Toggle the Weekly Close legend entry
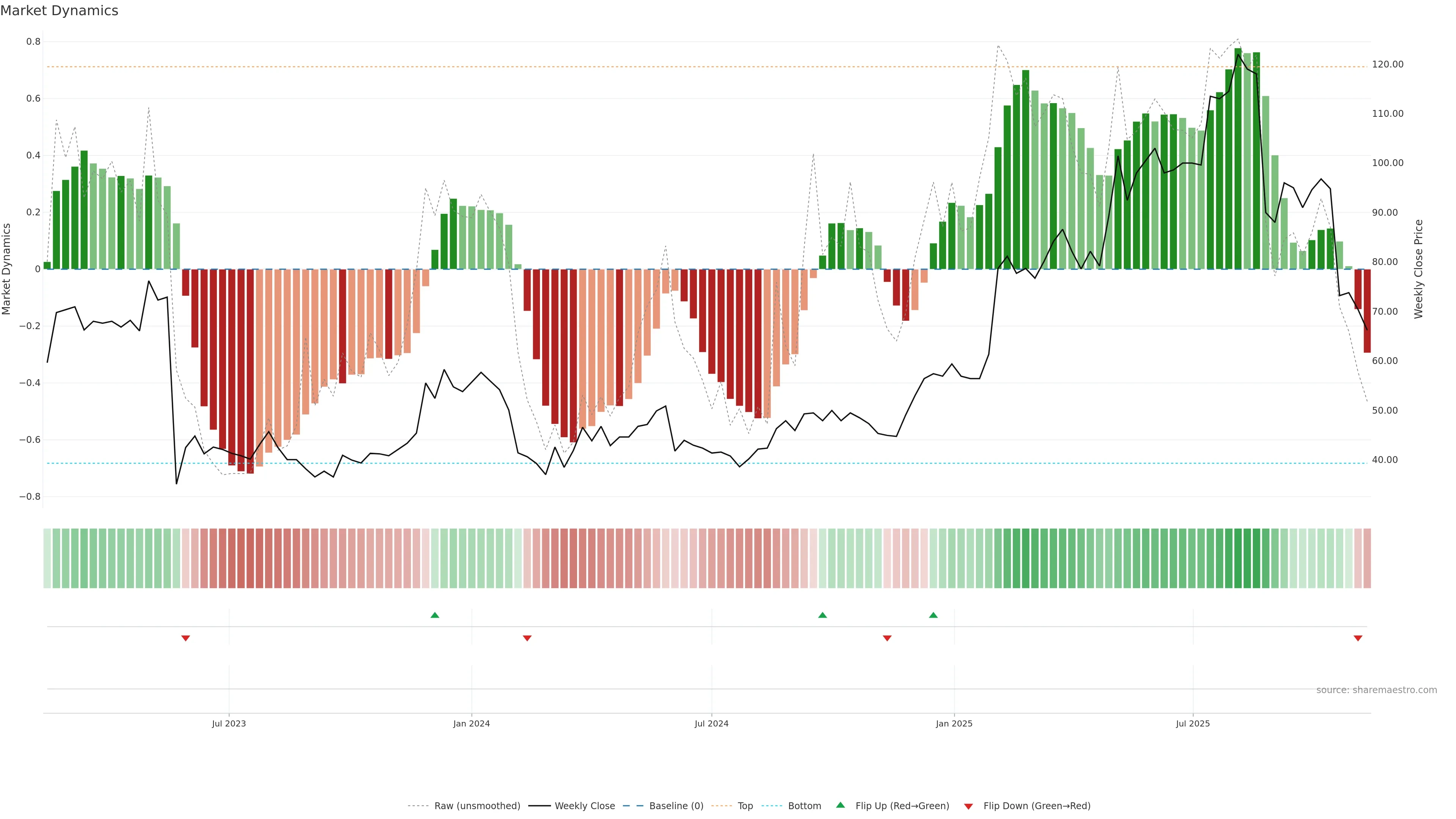This screenshot has width=1456, height=819. (584, 806)
